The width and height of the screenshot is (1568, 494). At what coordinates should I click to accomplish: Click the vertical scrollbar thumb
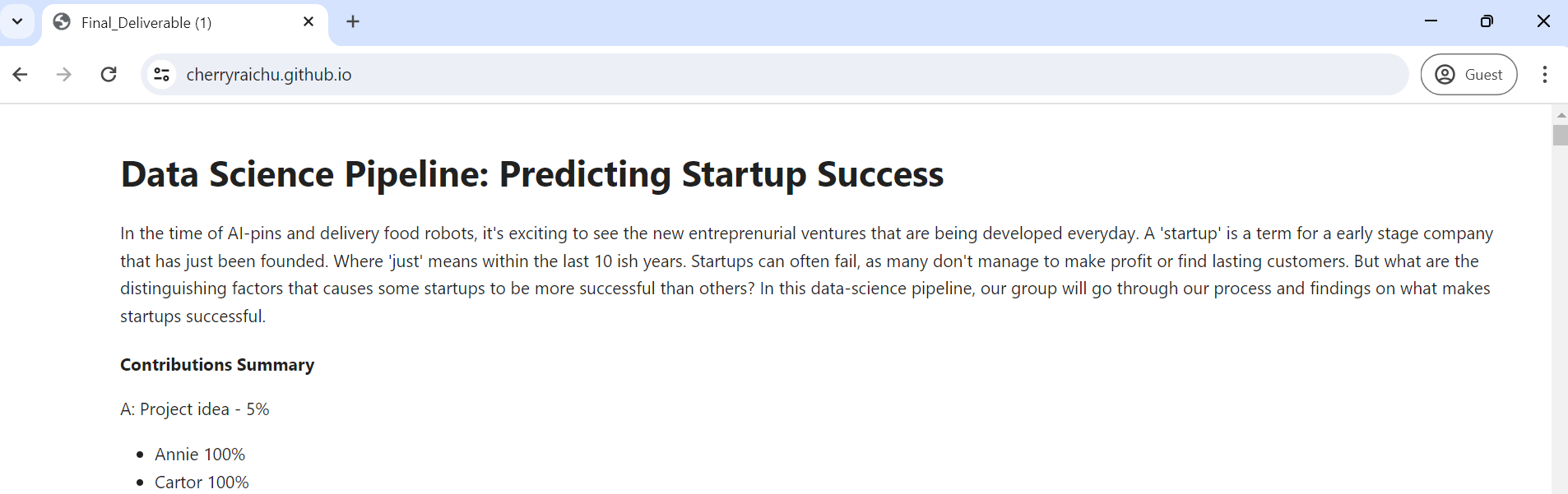click(x=1561, y=135)
